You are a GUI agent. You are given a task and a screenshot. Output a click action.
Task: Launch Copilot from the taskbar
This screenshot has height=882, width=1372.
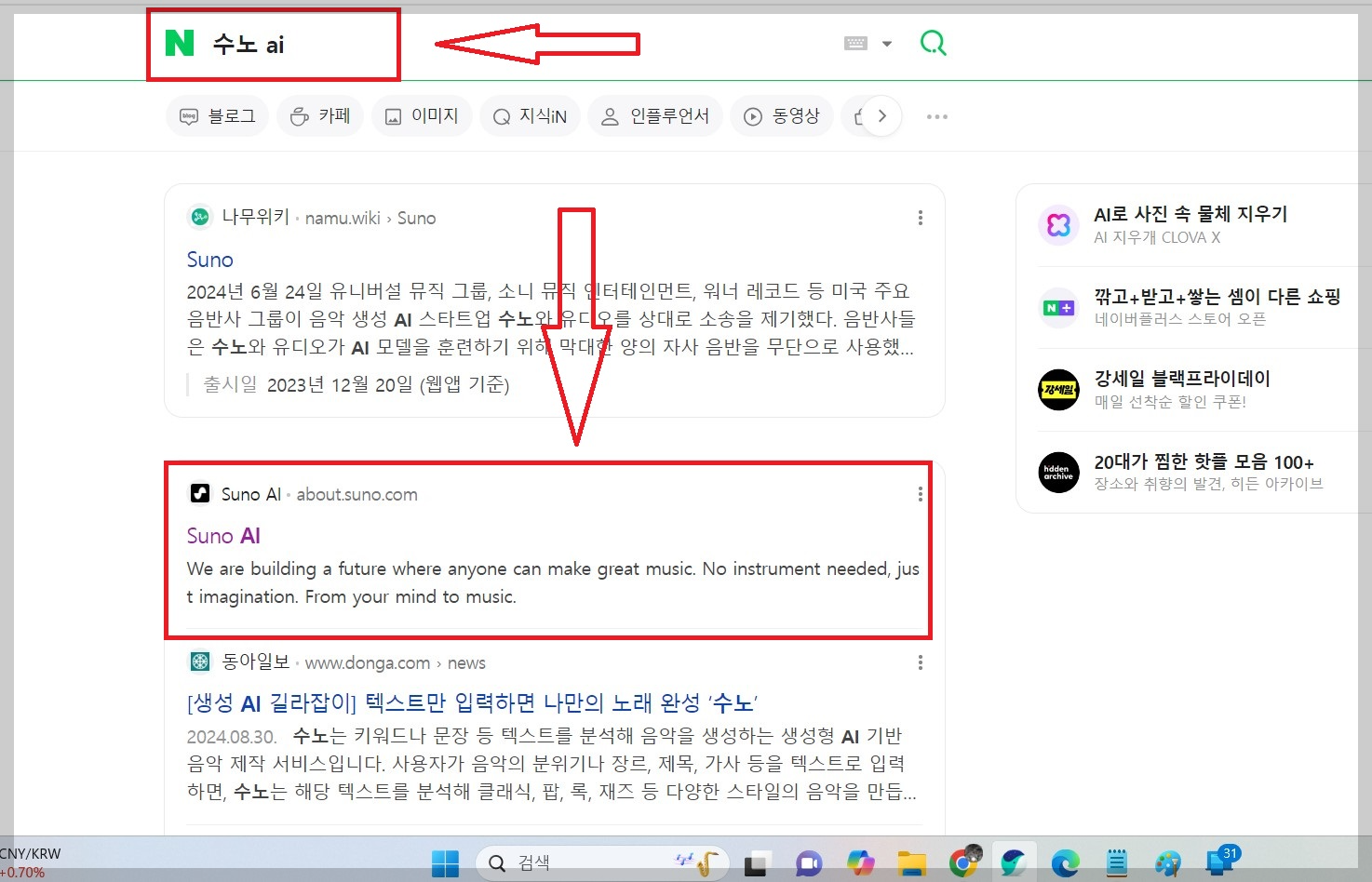[x=861, y=864]
